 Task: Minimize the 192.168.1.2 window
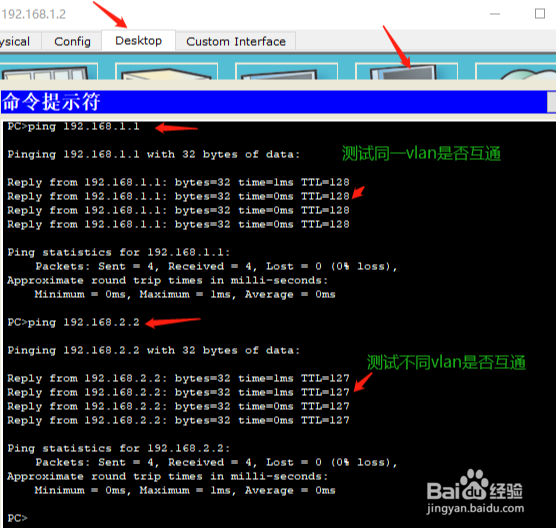[495, 14]
